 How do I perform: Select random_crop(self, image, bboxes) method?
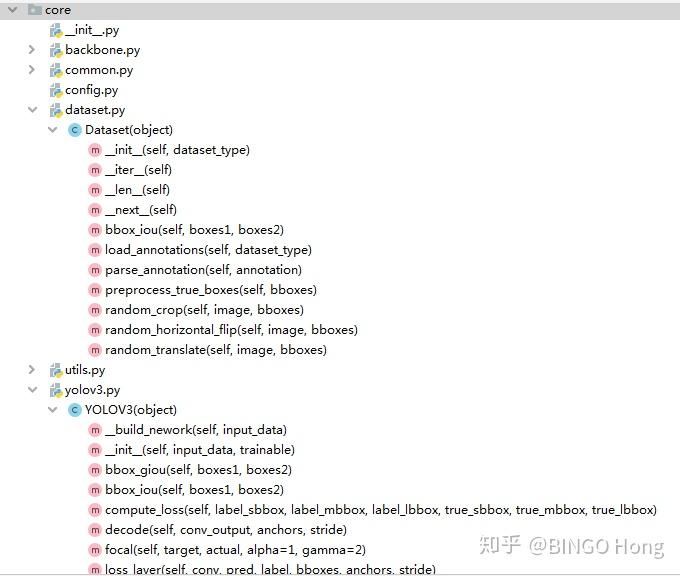click(204, 310)
